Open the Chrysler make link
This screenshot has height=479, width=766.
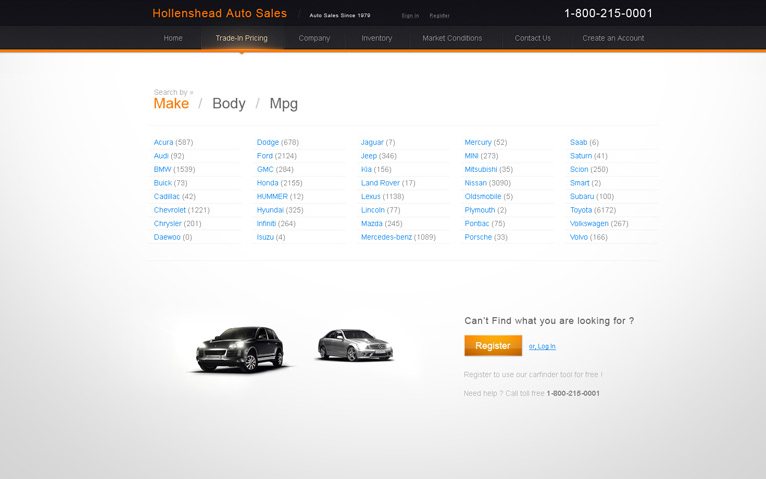[168, 224]
